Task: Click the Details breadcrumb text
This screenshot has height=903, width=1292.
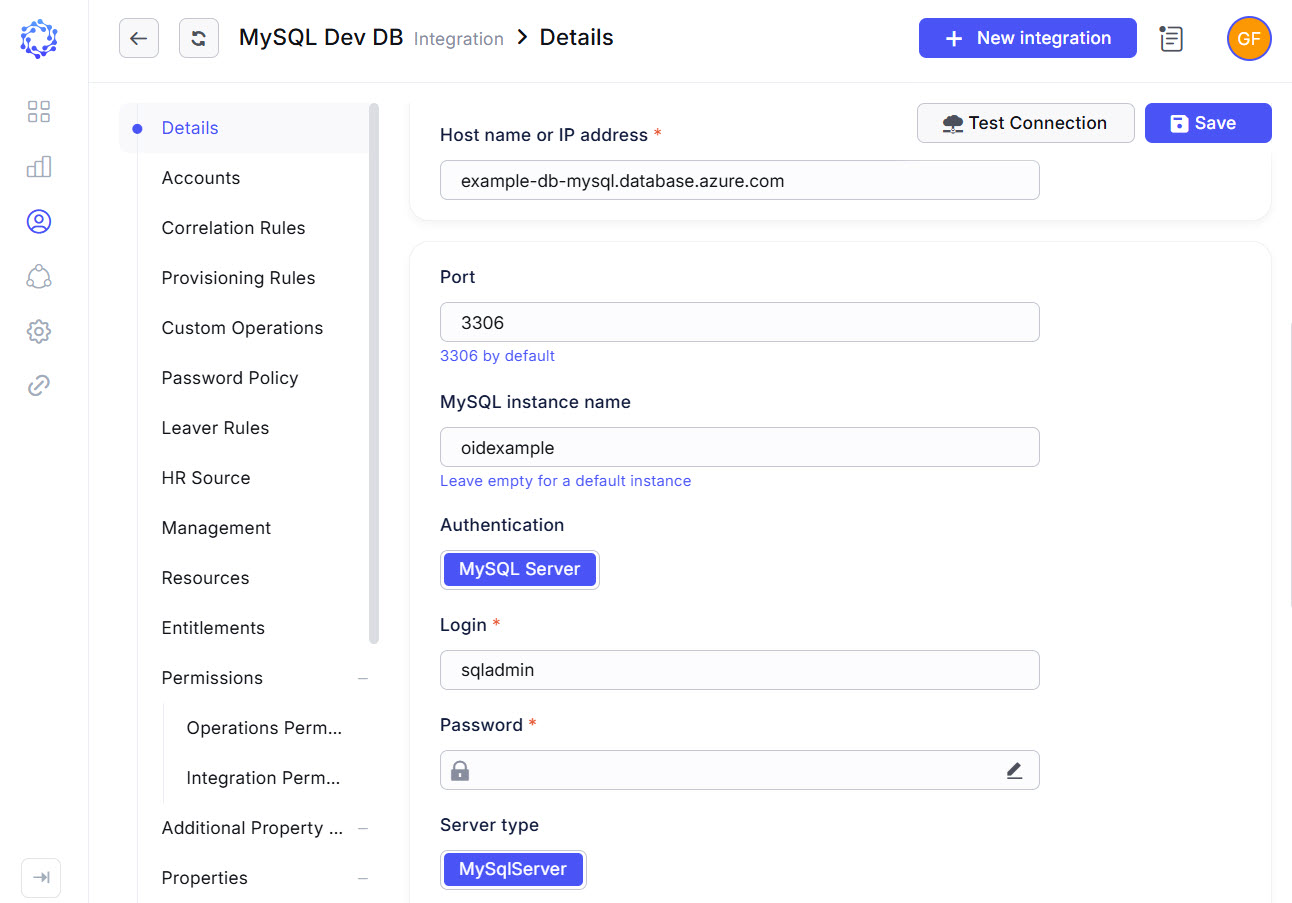Action: tap(577, 38)
